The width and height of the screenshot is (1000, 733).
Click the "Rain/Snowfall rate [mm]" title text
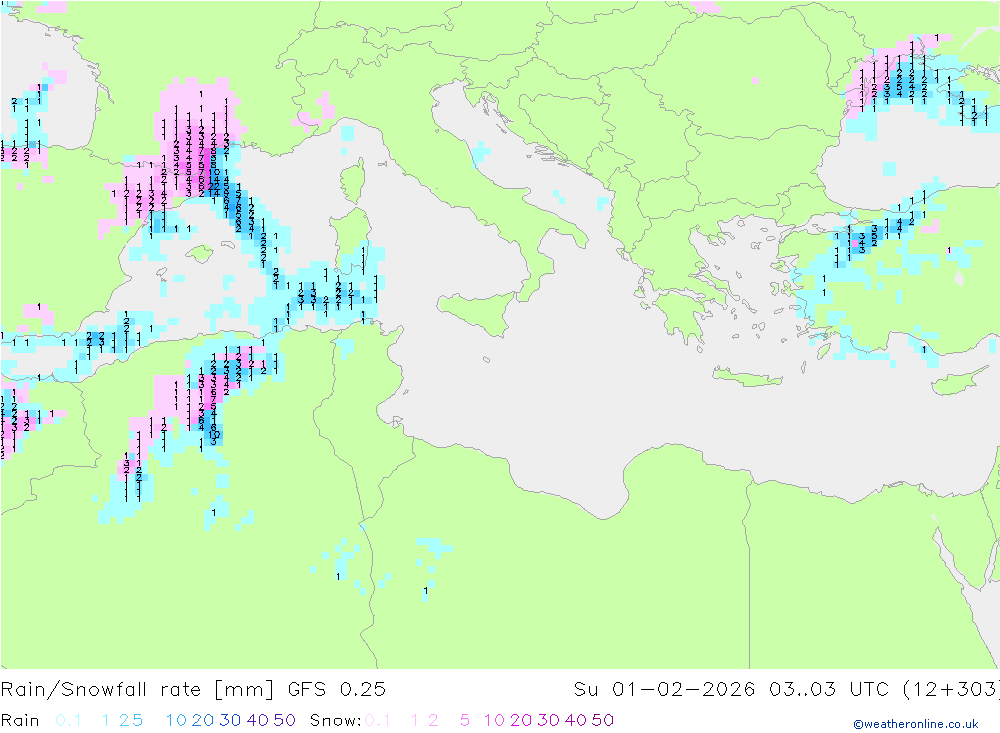(x=138, y=690)
